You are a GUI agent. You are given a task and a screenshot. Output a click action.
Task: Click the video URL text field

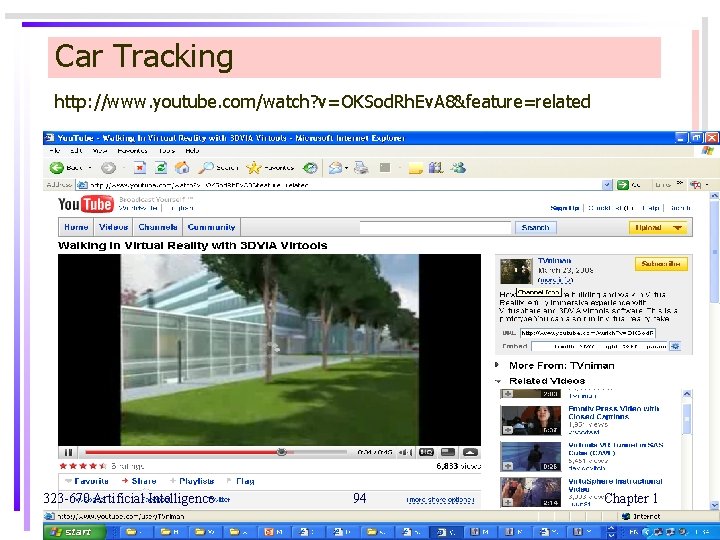pyautogui.click(x=588, y=333)
